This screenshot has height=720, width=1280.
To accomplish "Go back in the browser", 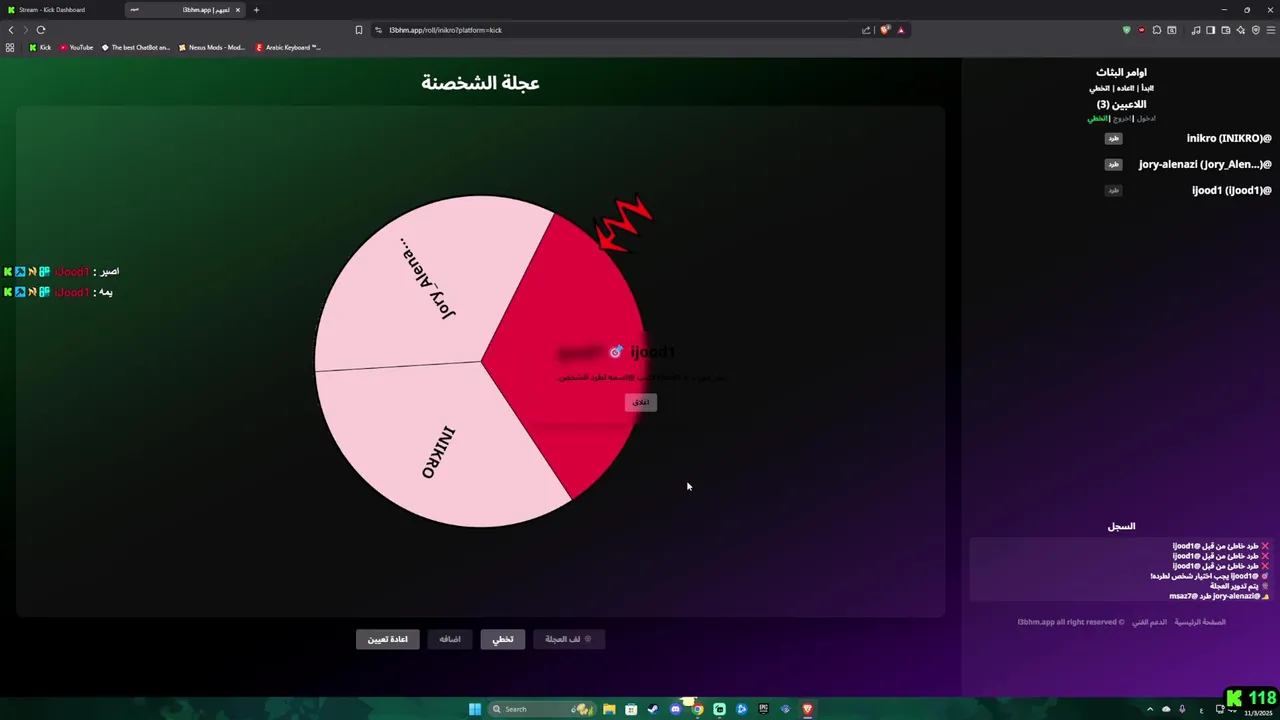I will (x=11, y=30).
